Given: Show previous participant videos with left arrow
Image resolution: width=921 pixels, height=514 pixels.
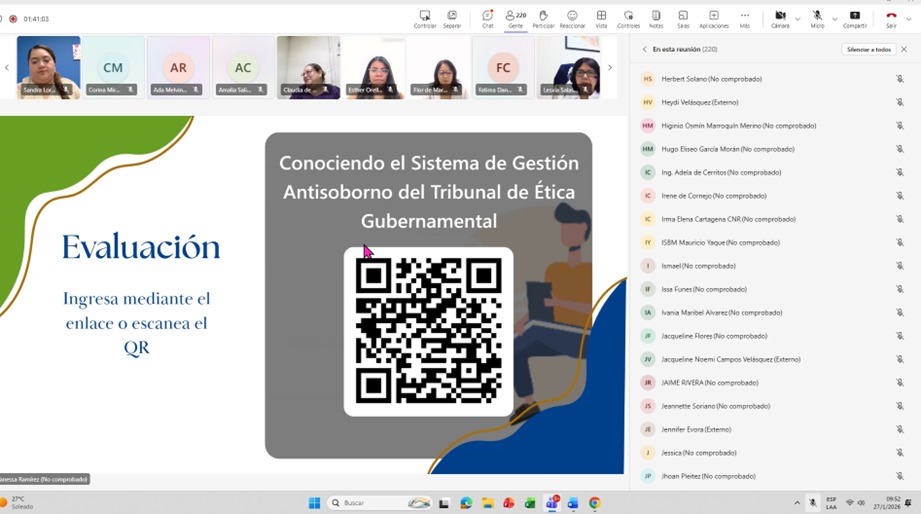Looking at the screenshot, I should click(x=7, y=68).
